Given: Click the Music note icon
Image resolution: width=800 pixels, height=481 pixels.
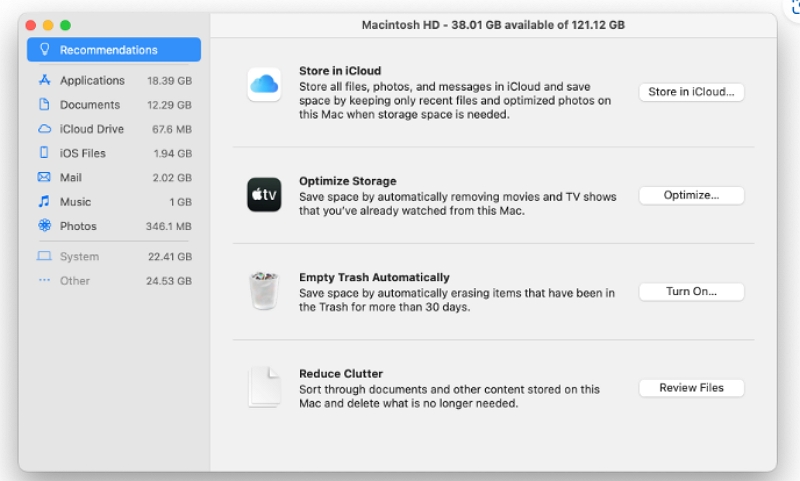Looking at the screenshot, I should [44, 201].
